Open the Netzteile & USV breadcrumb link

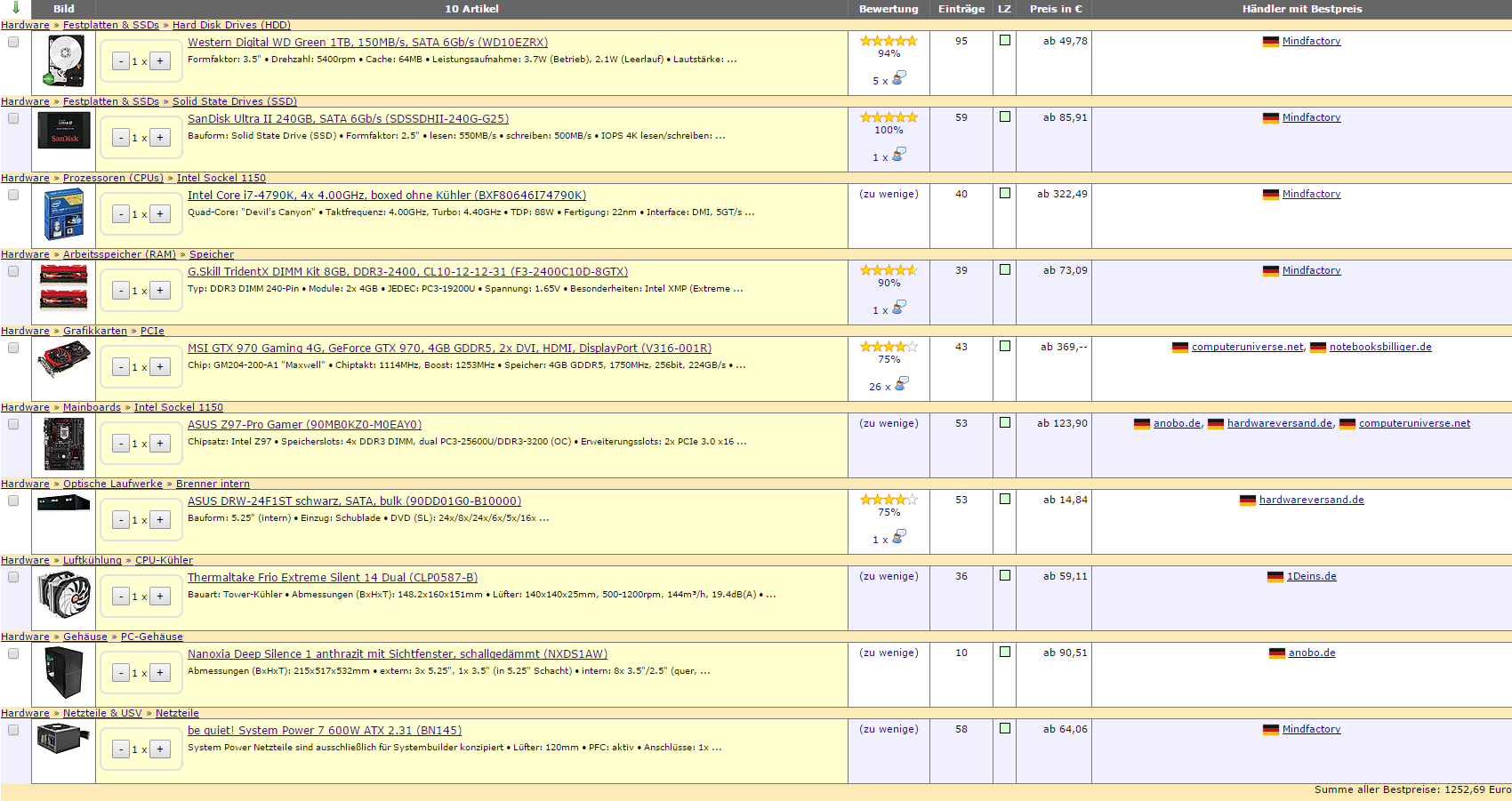[x=102, y=713]
